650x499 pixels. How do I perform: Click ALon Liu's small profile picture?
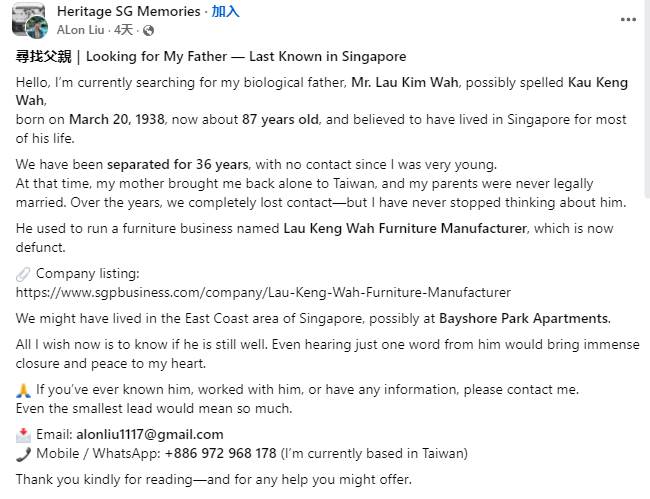pyautogui.click(x=36, y=27)
